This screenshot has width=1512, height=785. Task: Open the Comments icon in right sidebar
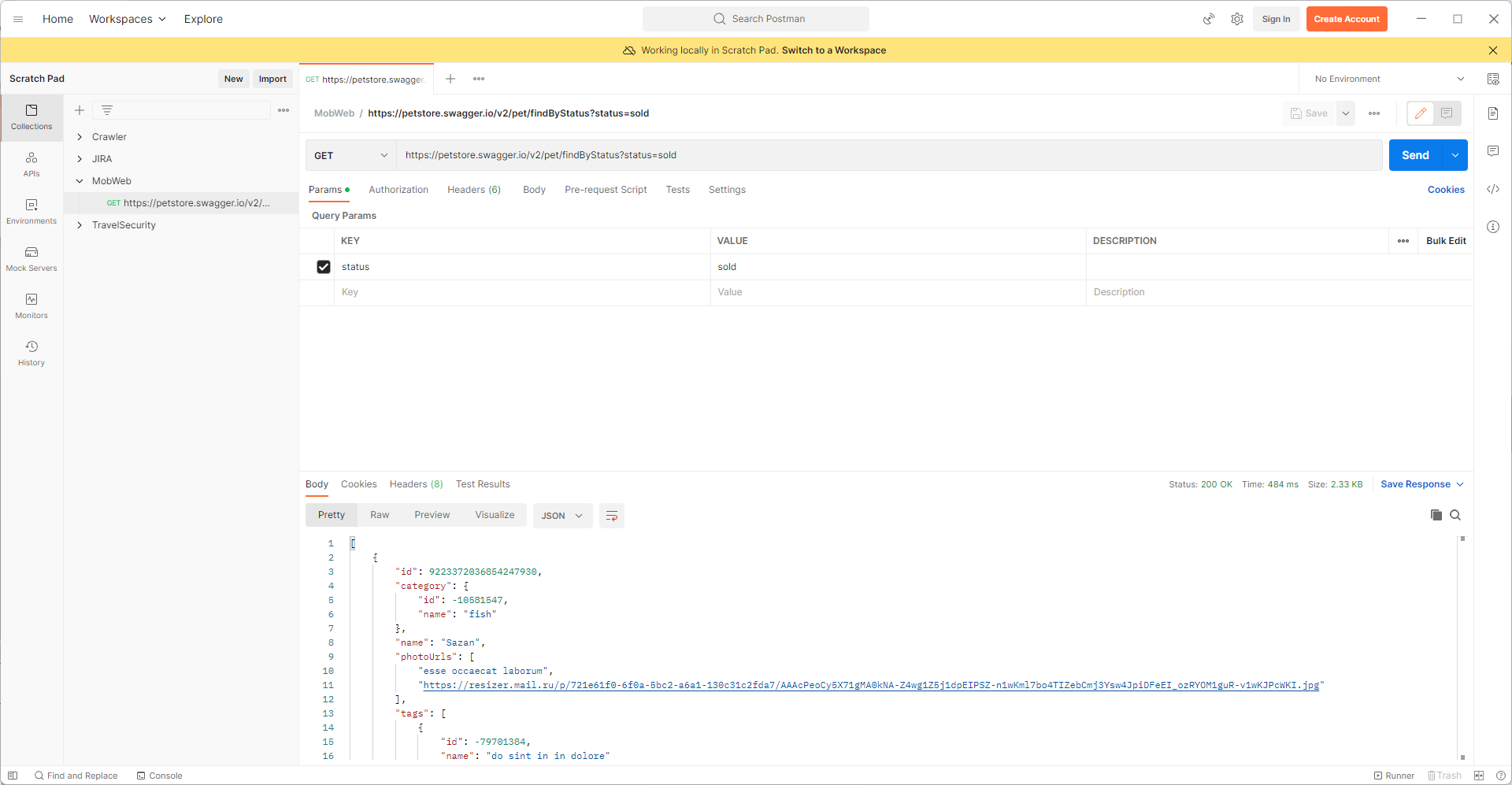coord(1493,151)
